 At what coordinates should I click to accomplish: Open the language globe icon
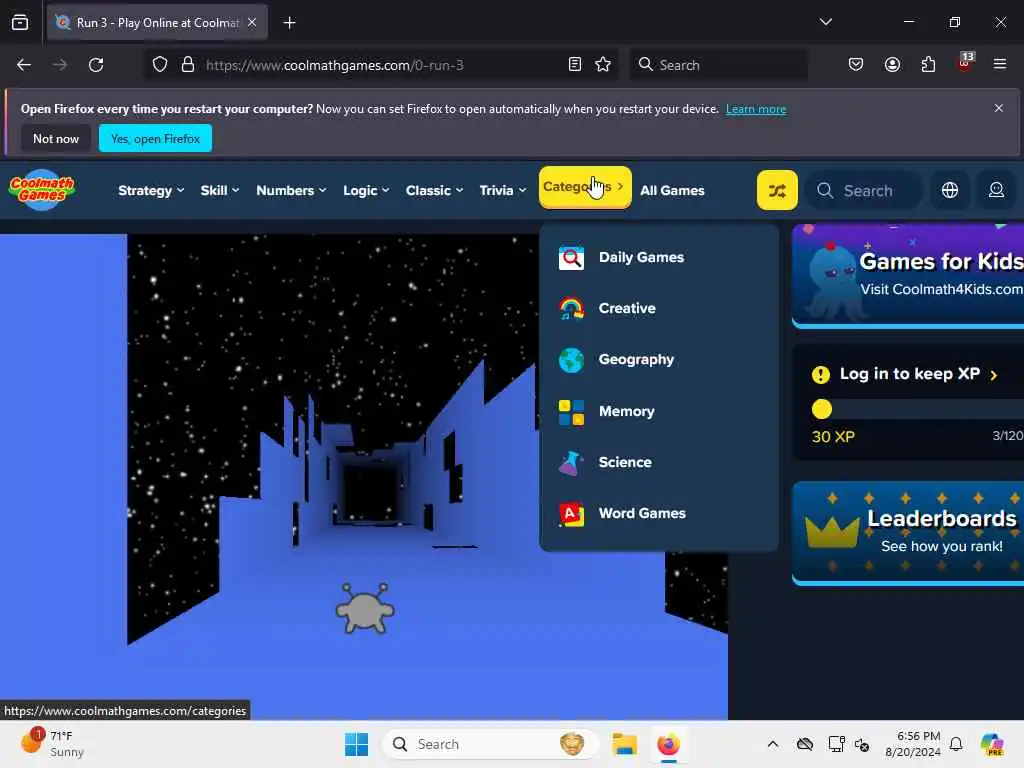pos(950,190)
